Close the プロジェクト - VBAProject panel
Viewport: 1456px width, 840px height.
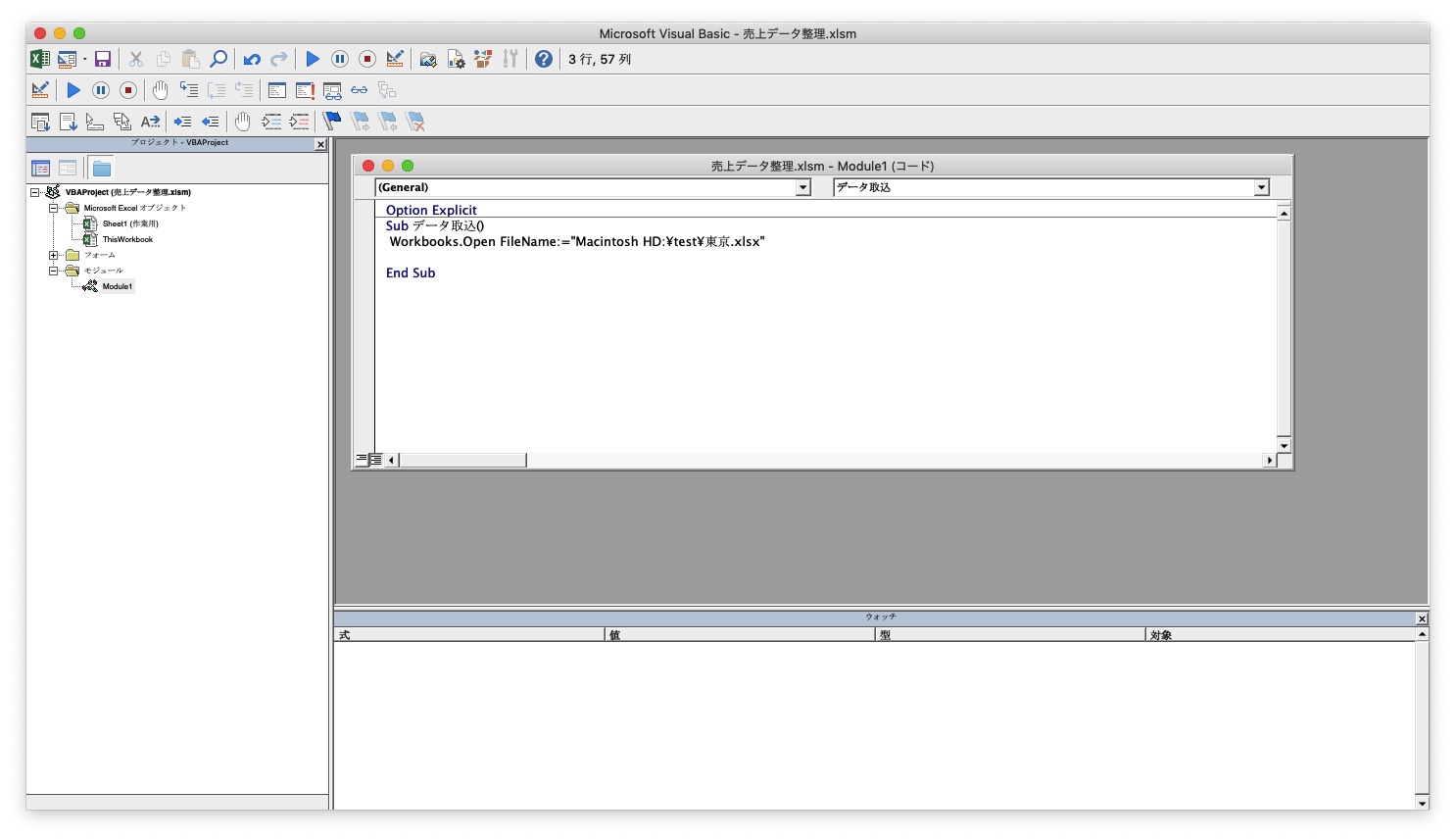tap(320, 144)
